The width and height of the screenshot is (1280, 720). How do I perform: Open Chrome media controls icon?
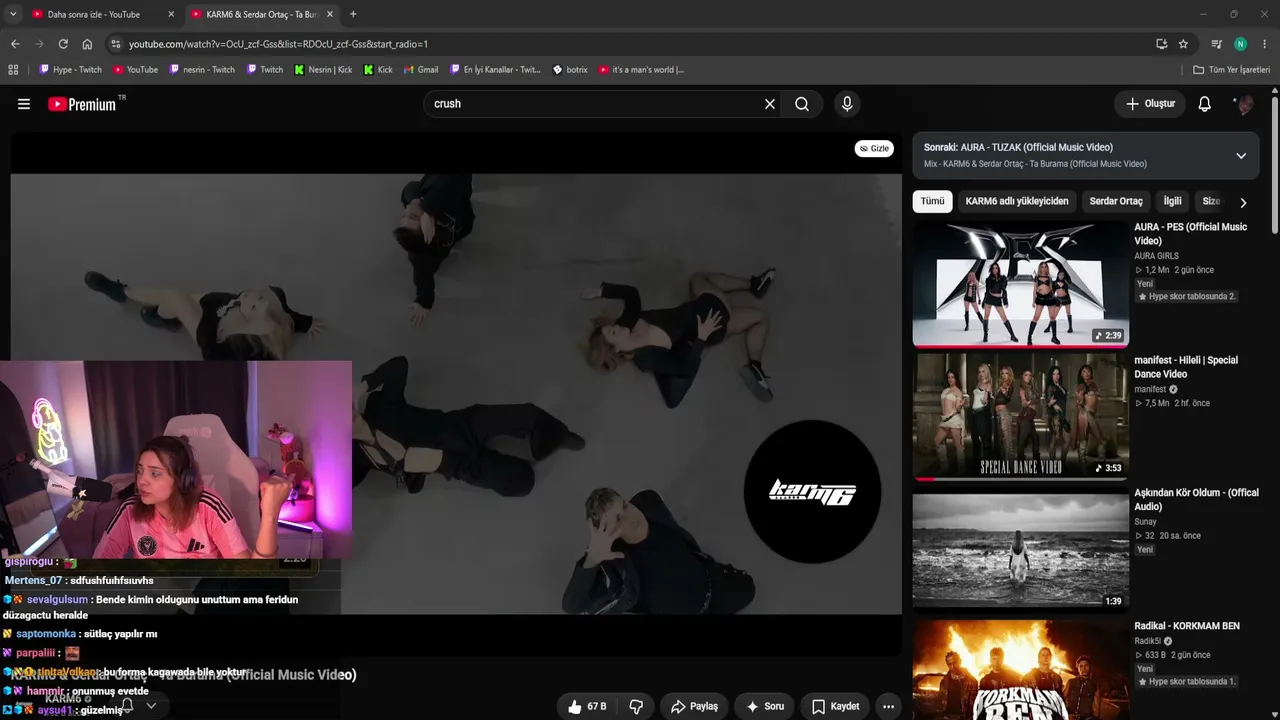[1216, 44]
